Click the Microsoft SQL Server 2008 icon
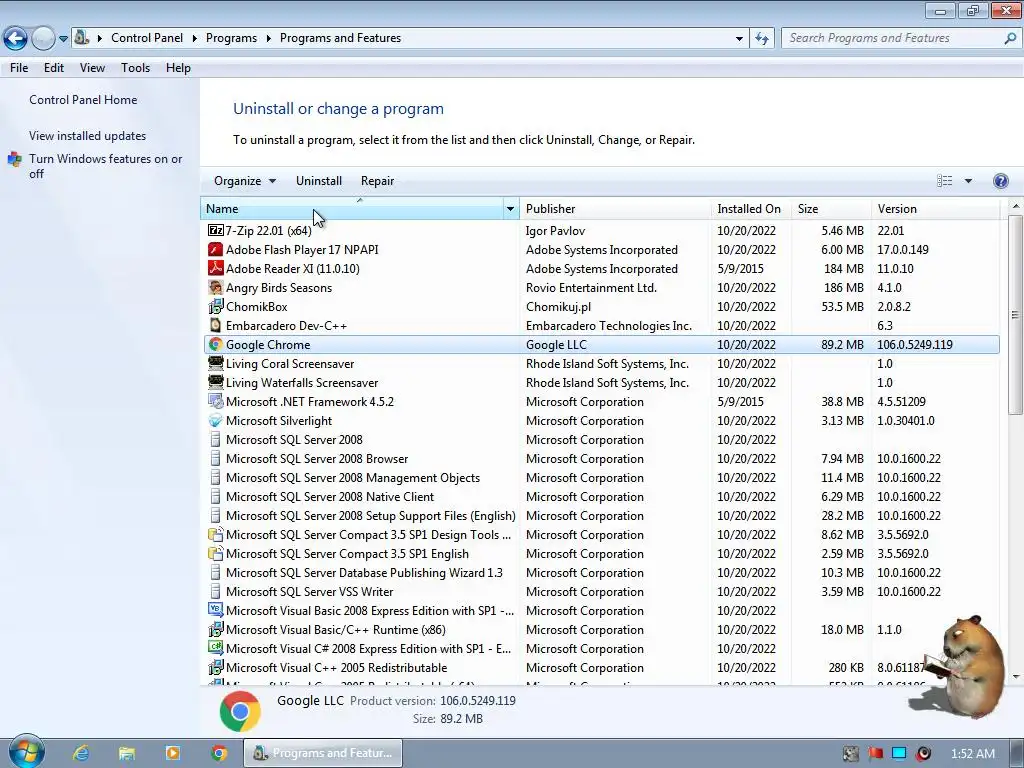 point(216,440)
